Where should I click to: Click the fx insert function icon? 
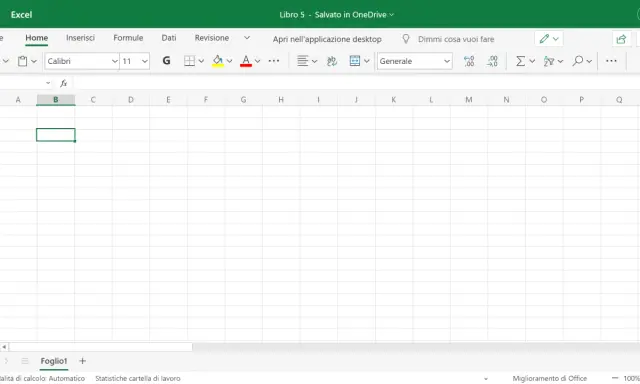tap(64, 83)
